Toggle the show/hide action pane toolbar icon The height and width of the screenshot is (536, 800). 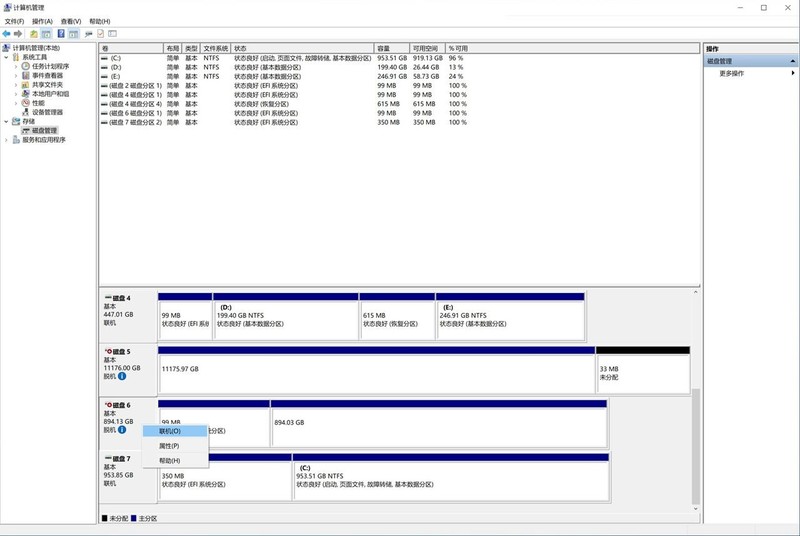[x=74, y=34]
